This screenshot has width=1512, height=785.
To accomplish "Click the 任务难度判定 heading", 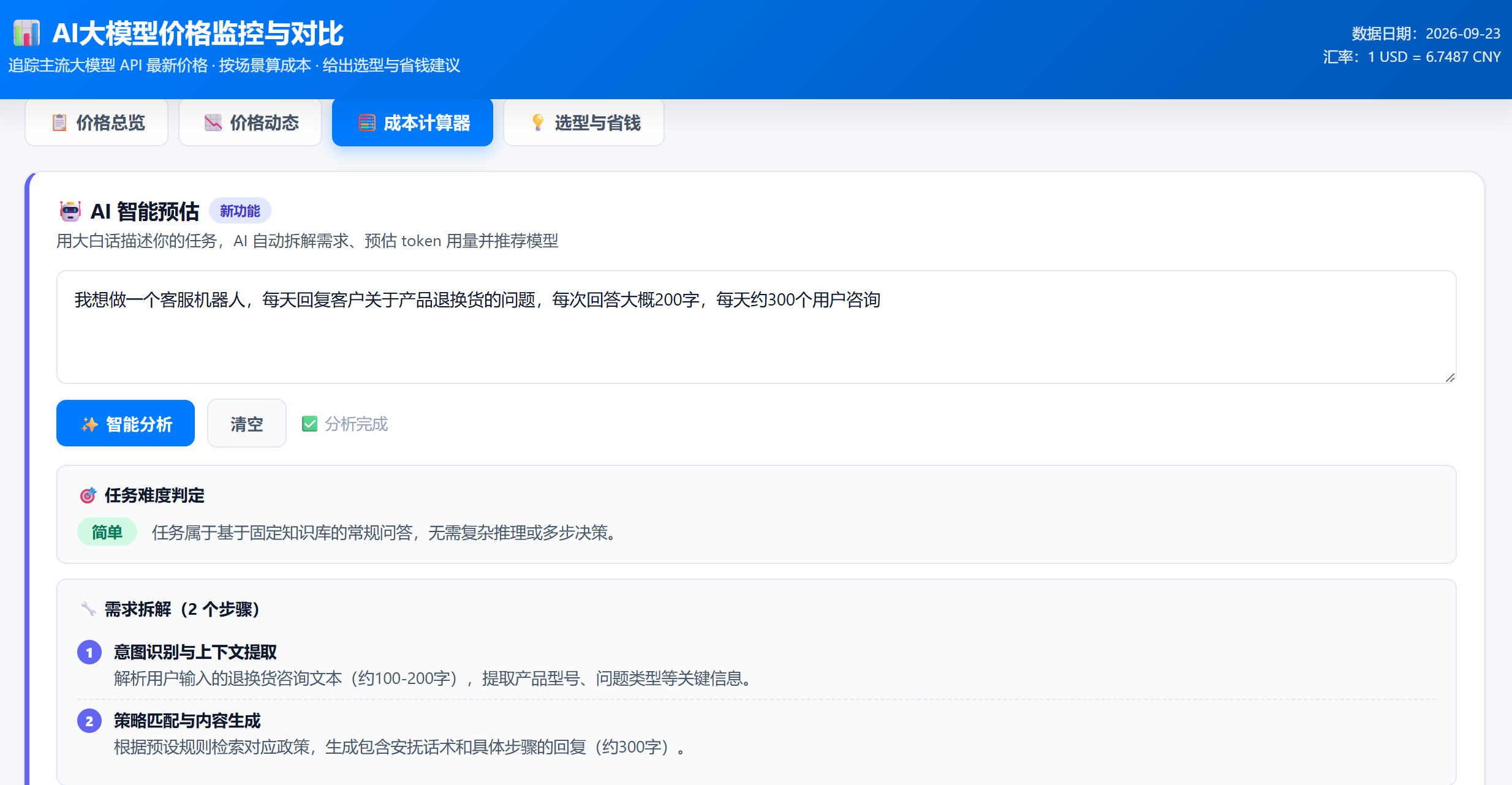I will pos(154,495).
